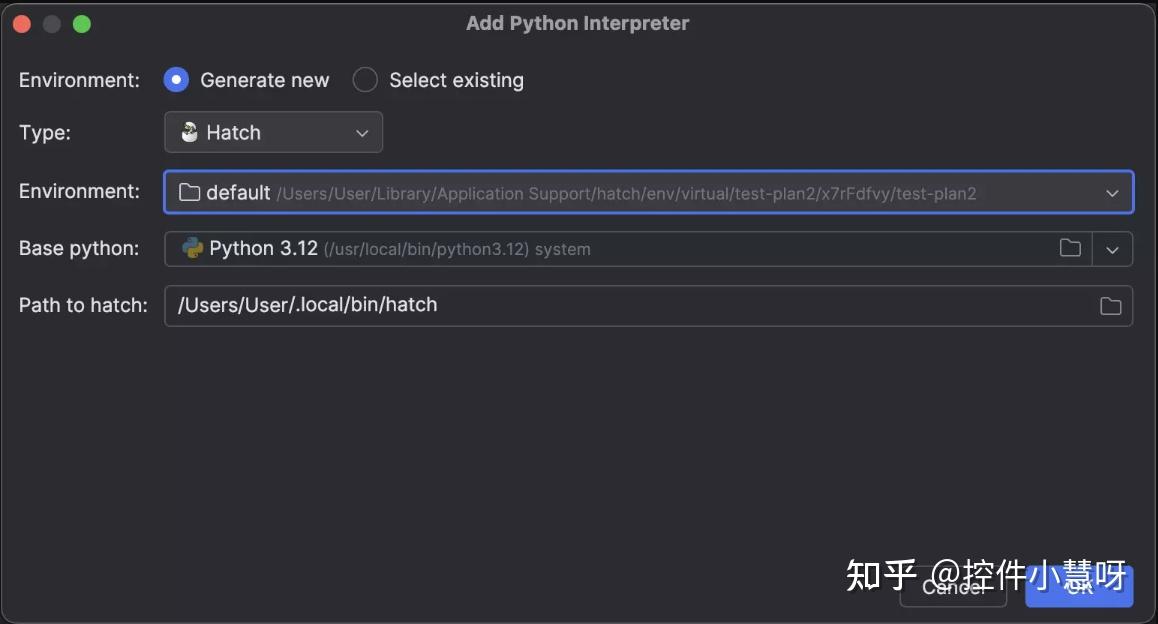Switch to Select existing environment option

[x=364, y=79]
